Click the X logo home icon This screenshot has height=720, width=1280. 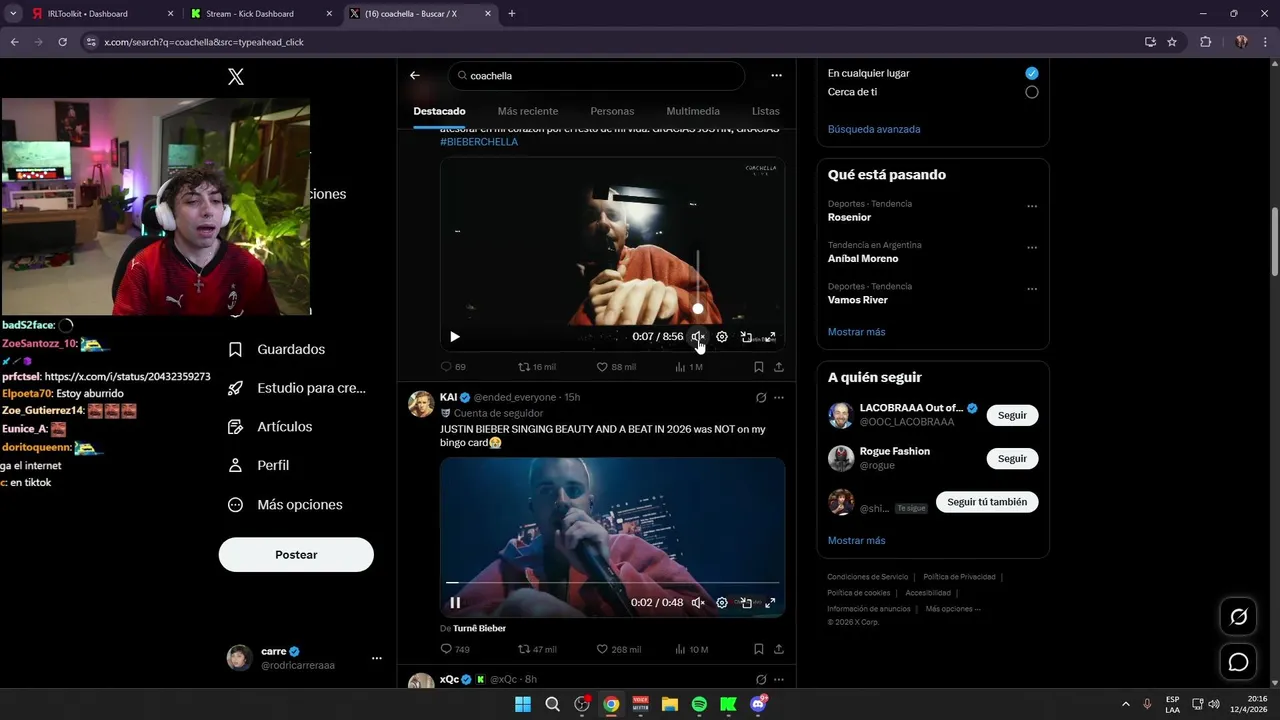pos(236,77)
